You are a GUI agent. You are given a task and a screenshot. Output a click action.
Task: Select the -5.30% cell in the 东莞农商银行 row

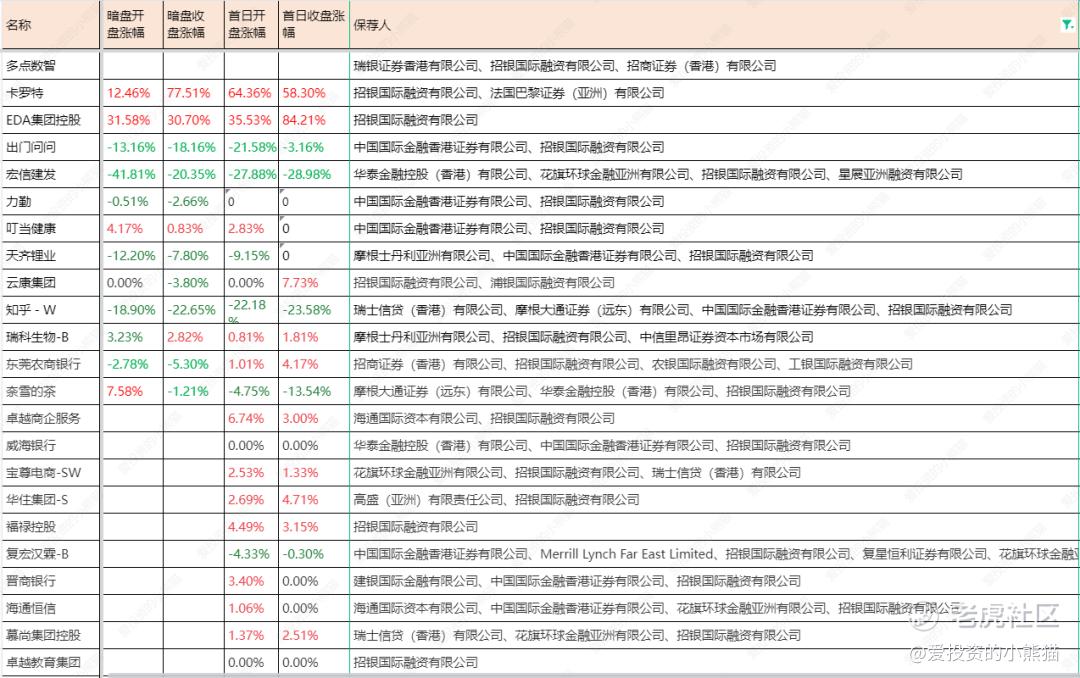(x=194, y=364)
